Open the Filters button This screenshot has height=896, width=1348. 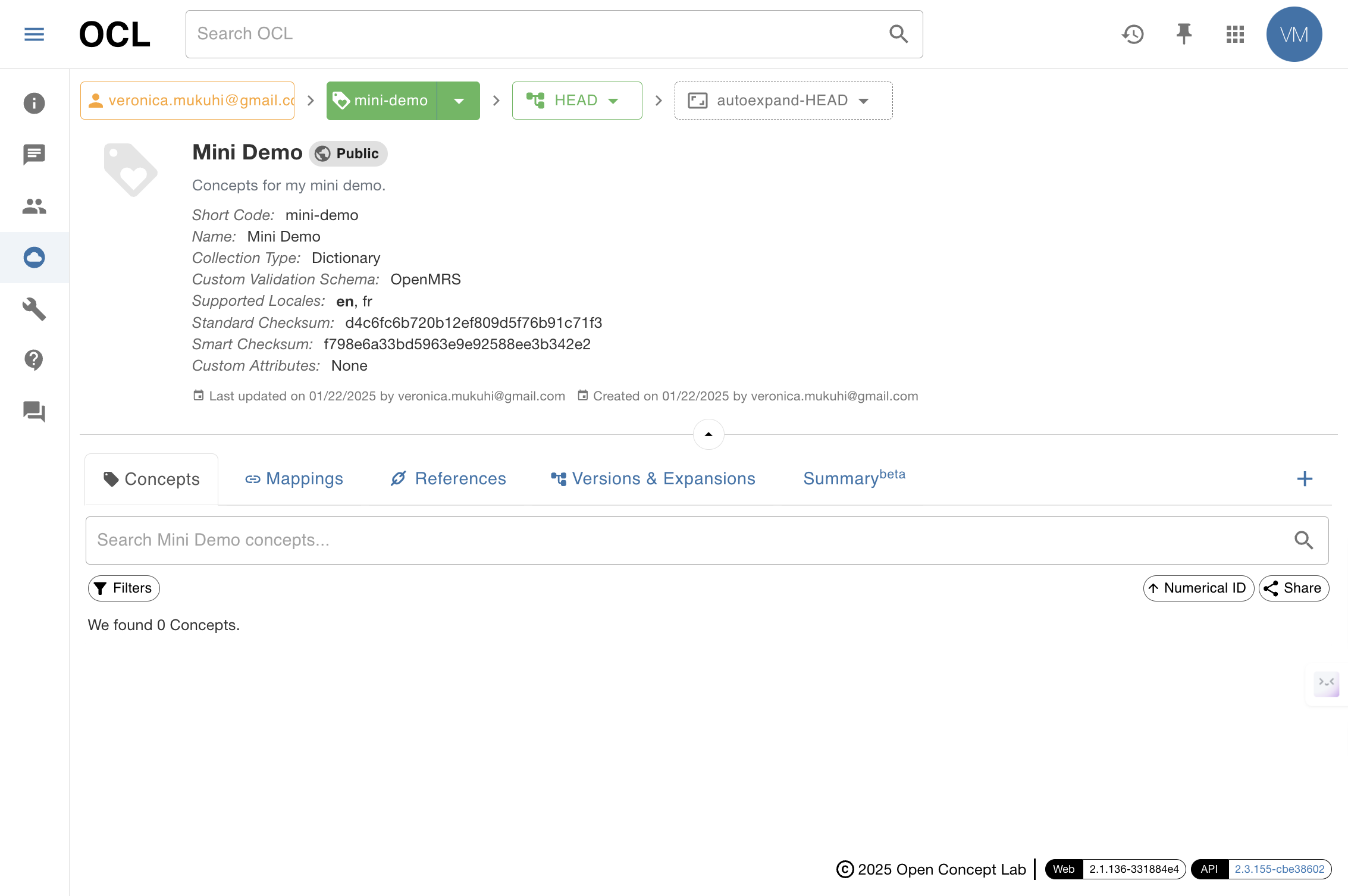point(124,588)
